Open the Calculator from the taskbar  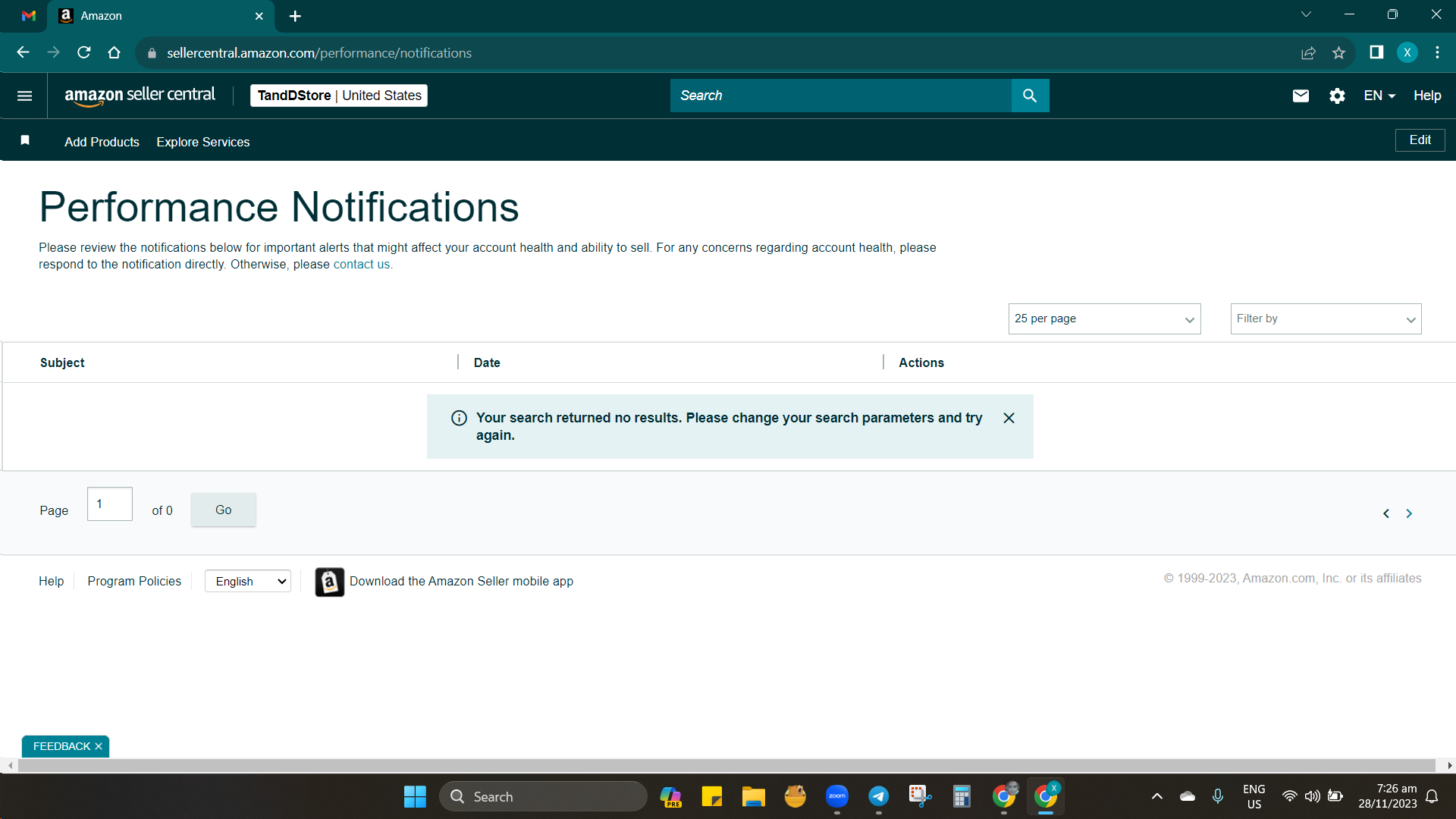click(962, 796)
